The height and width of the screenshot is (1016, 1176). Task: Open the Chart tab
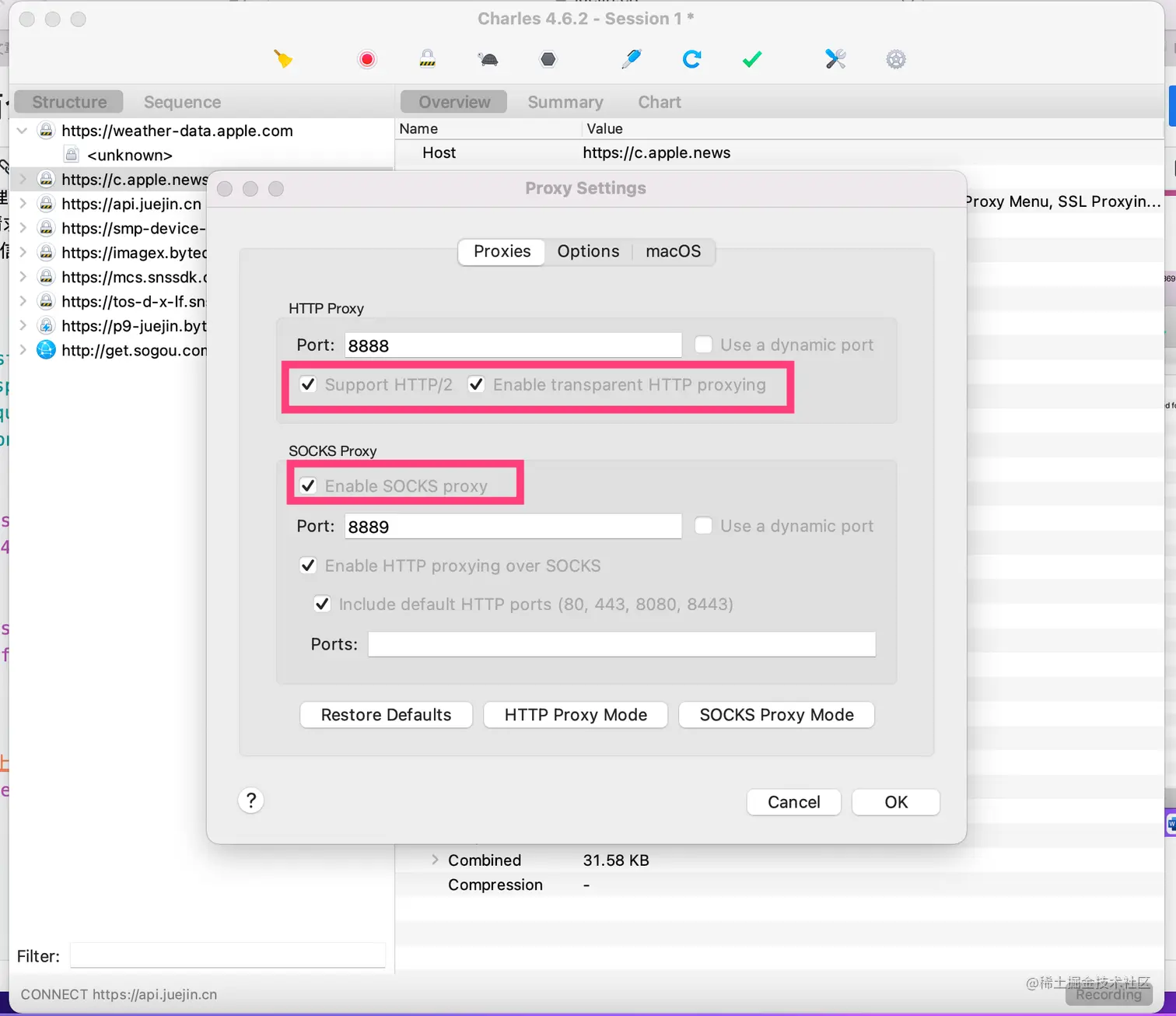pyautogui.click(x=660, y=102)
